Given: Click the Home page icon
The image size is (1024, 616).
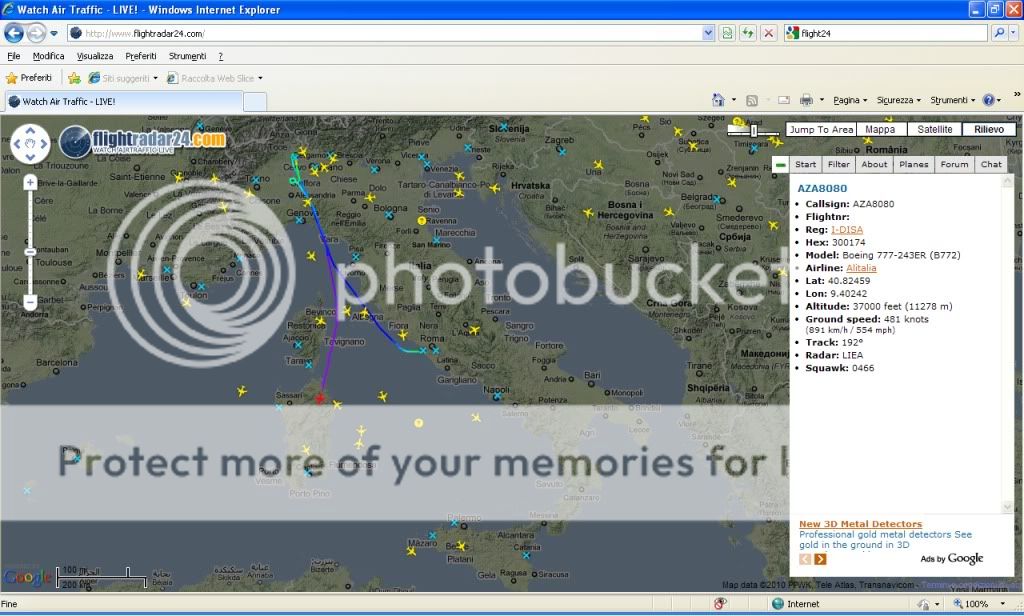Looking at the screenshot, I should [718, 100].
